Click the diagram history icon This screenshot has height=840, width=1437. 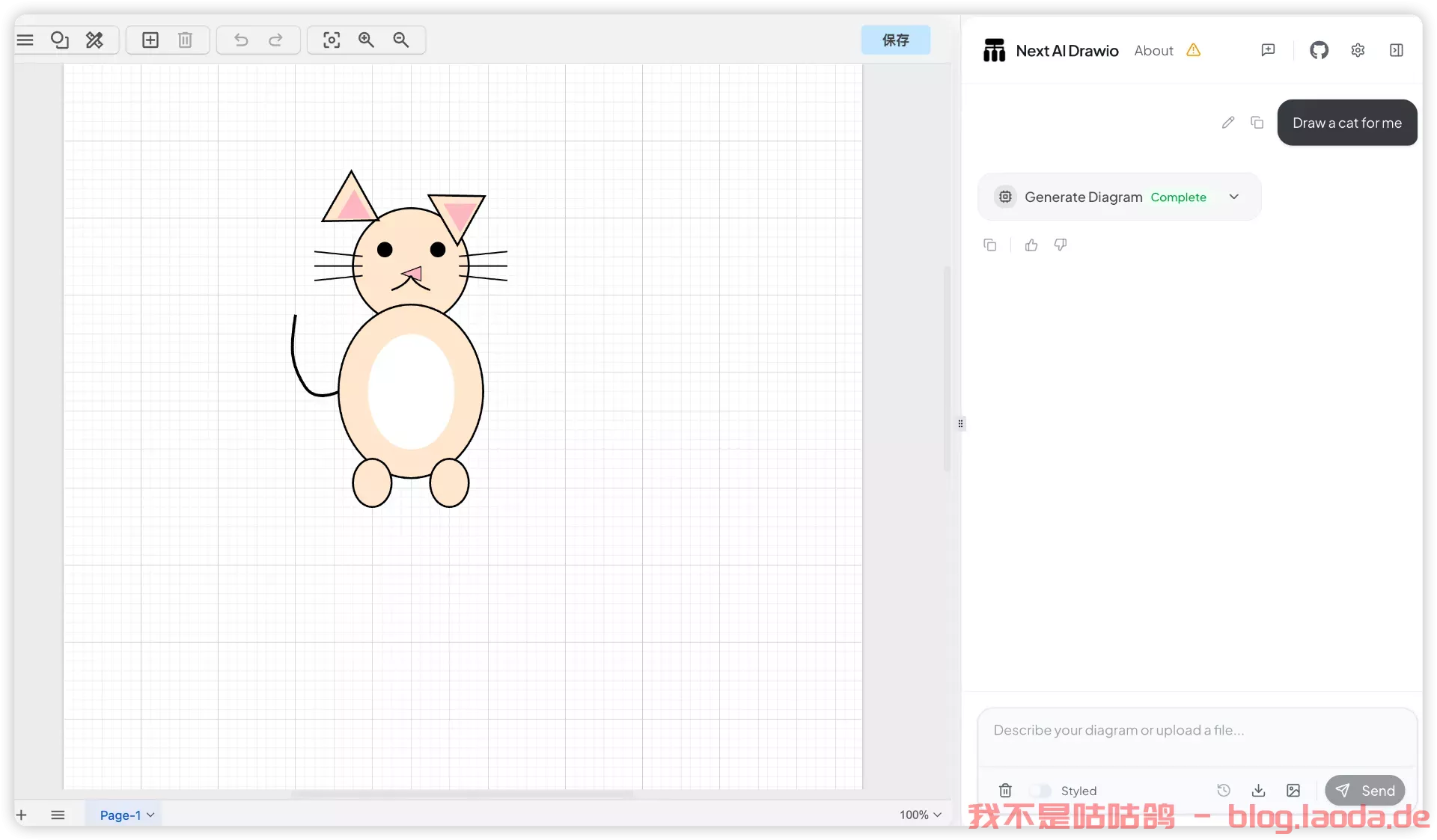(1224, 791)
